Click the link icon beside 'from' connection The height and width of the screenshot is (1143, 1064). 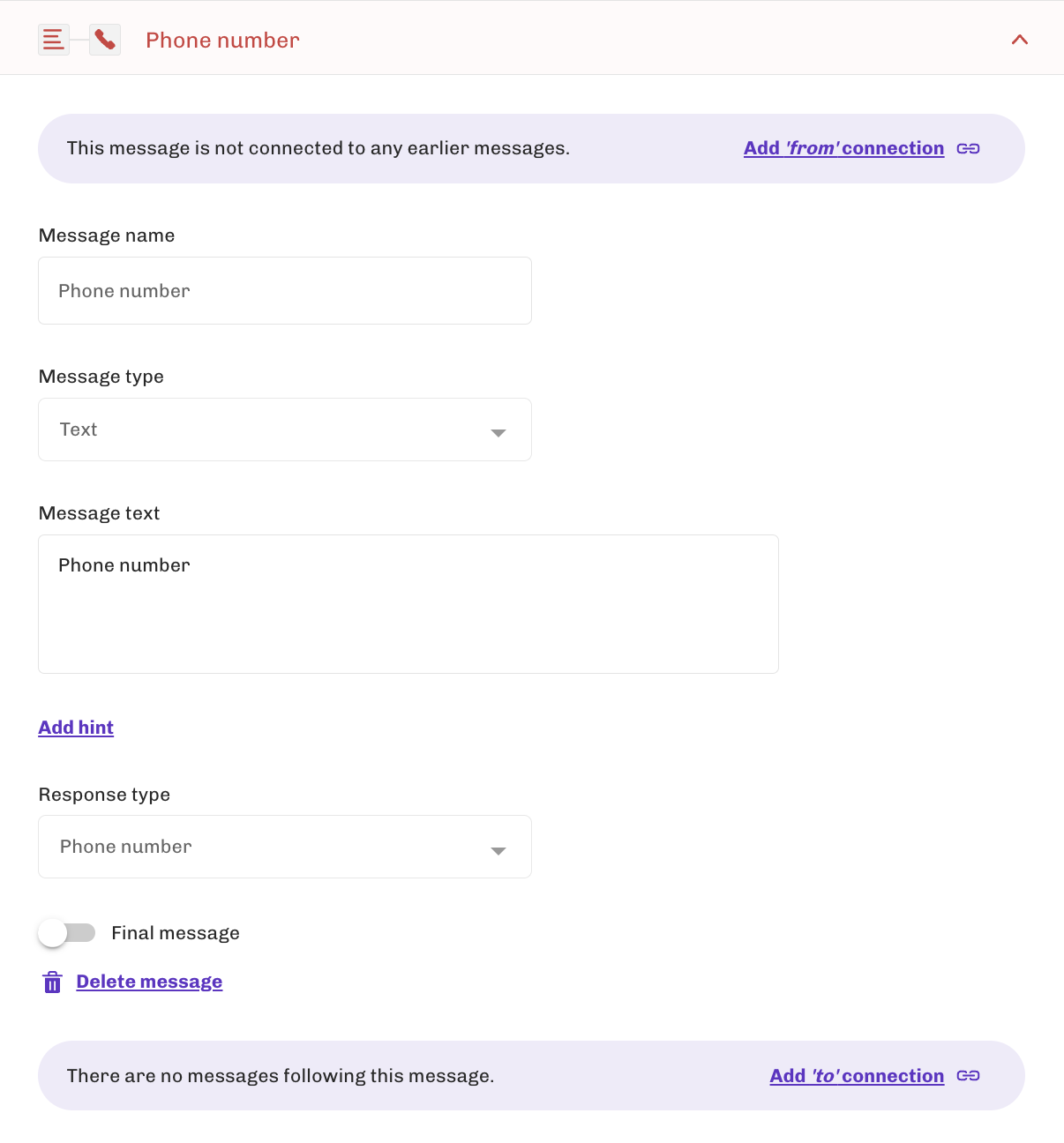pyautogui.click(x=968, y=149)
